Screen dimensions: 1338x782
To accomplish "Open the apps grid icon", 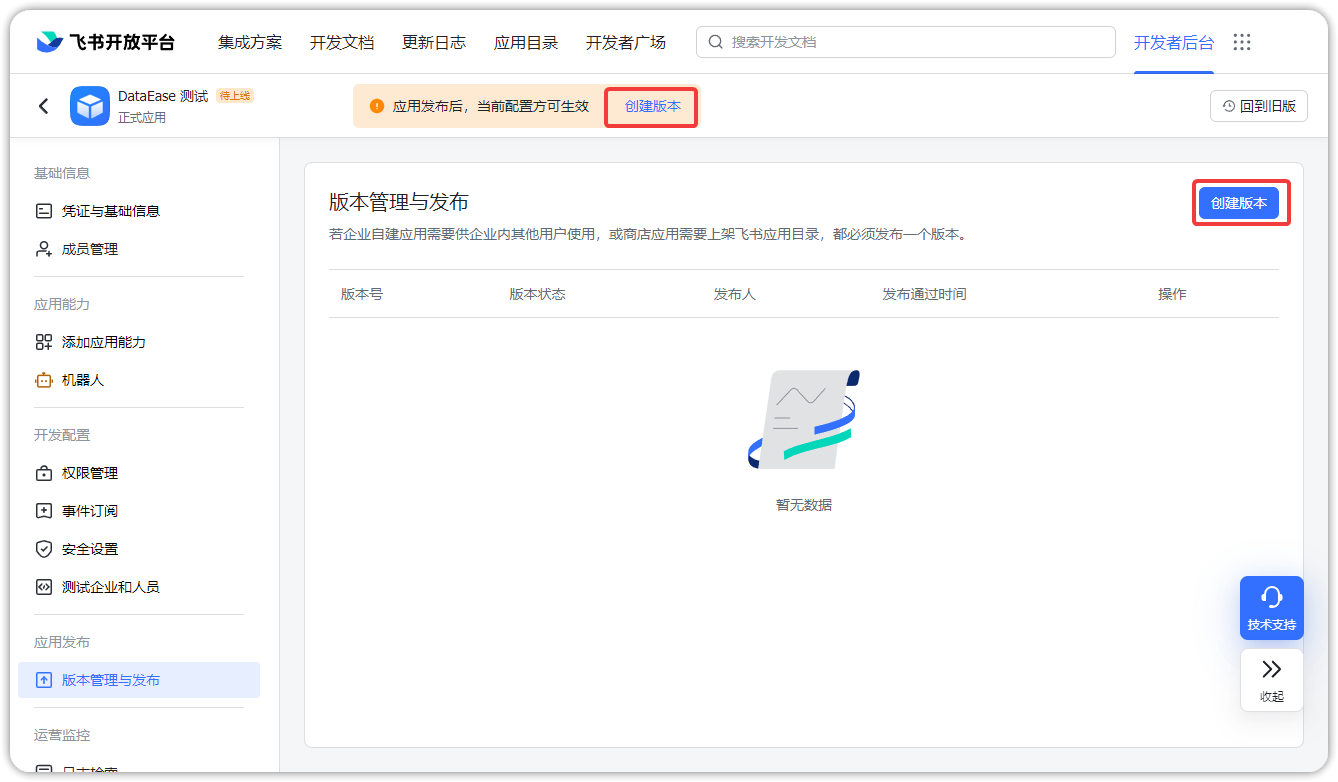I will (1242, 42).
